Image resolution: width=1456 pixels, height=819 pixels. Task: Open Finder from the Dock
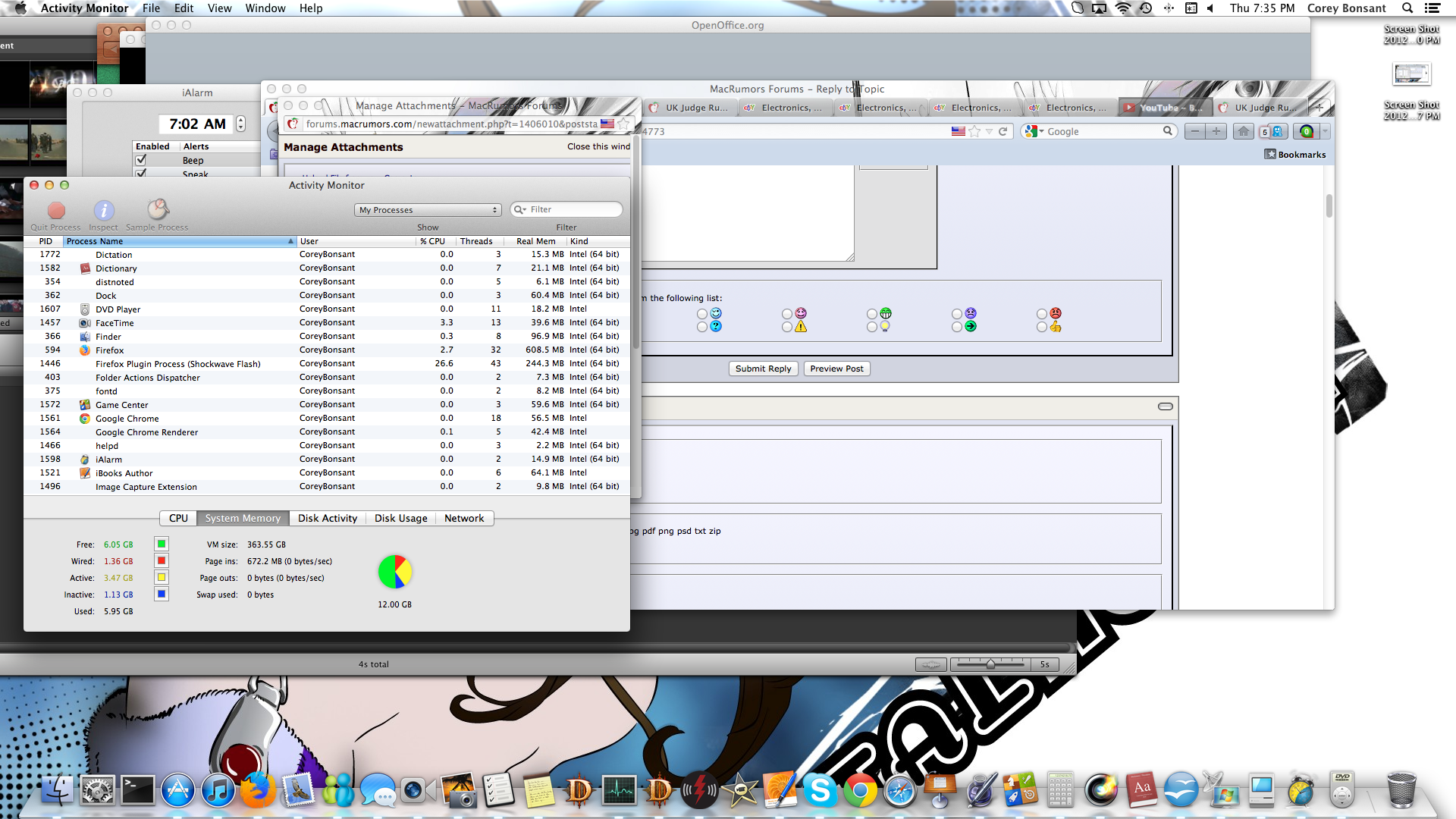pyautogui.click(x=58, y=790)
